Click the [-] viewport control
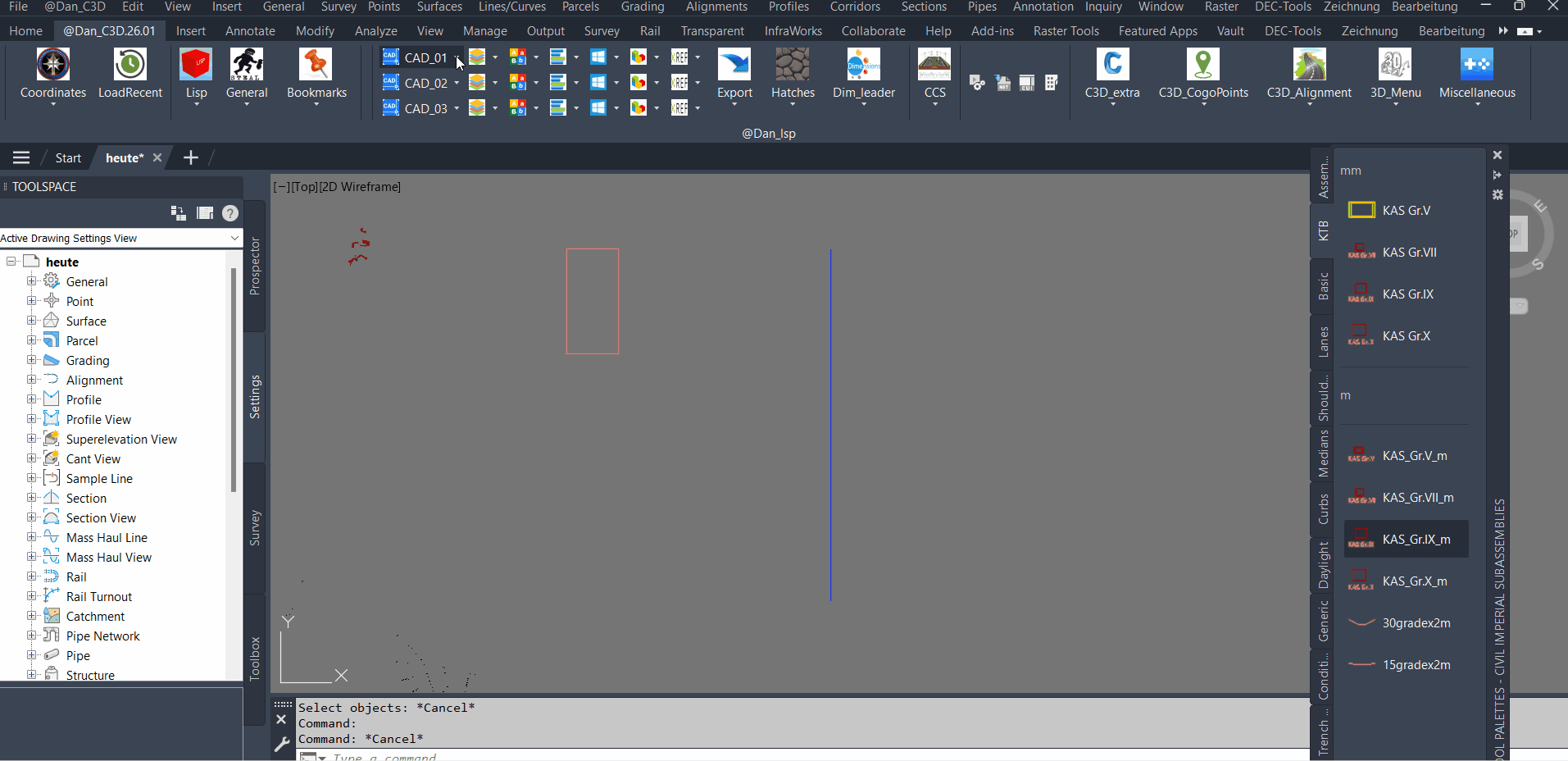The height and width of the screenshot is (761, 1568). tap(281, 187)
